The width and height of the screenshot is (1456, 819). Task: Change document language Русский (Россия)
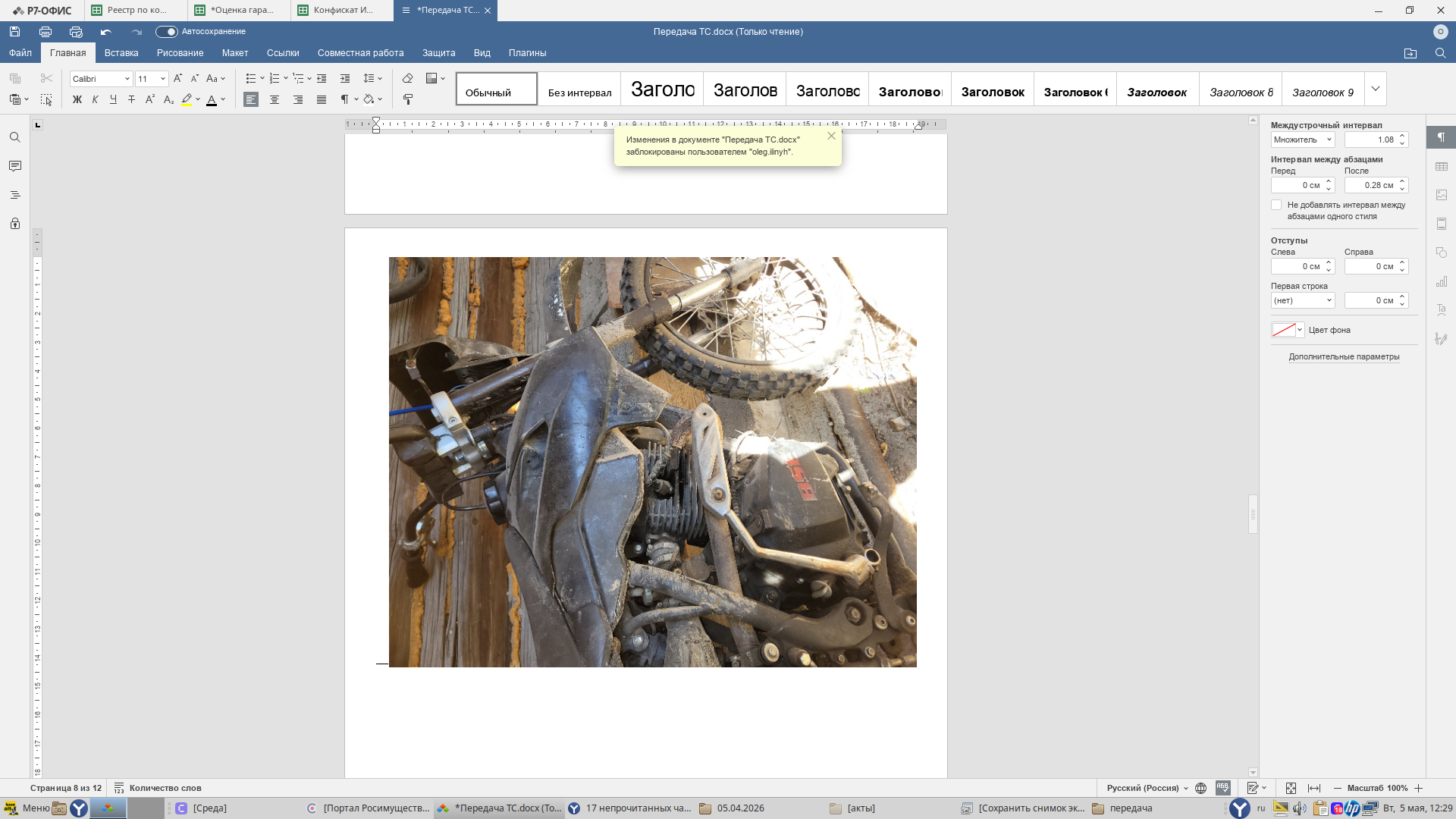(x=1147, y=788)
